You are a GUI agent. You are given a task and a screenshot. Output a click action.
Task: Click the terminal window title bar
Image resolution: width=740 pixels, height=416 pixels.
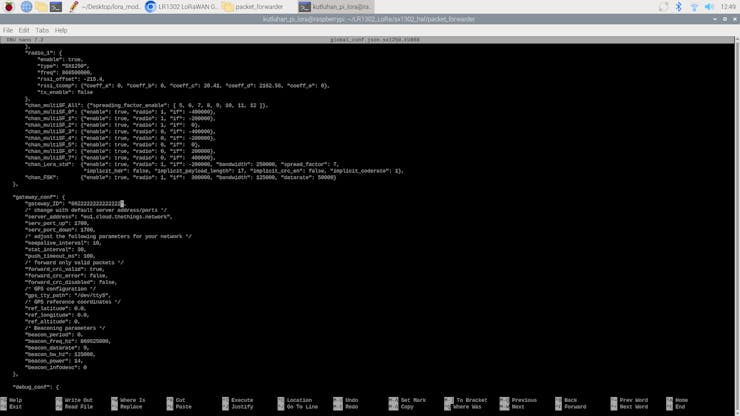pyautogui.click(x=368, y=19)
